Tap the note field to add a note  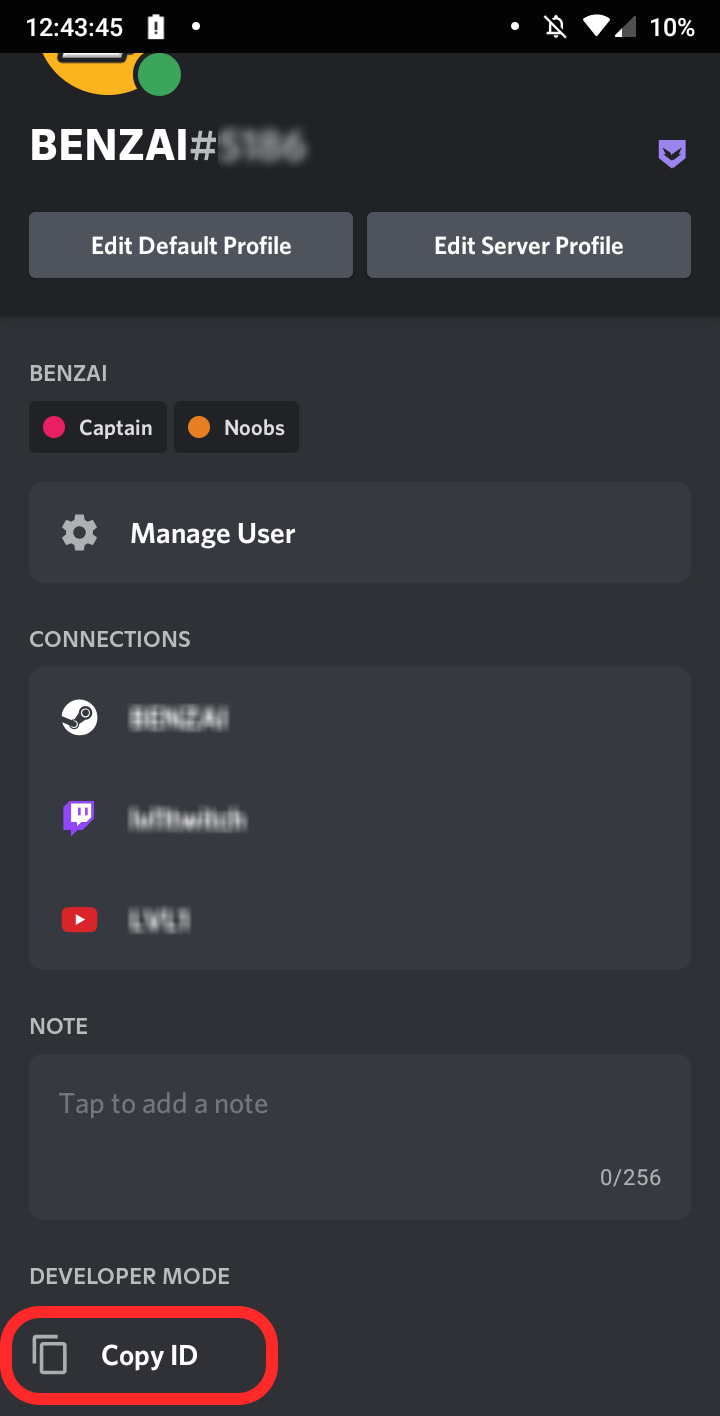[360, 1137]
